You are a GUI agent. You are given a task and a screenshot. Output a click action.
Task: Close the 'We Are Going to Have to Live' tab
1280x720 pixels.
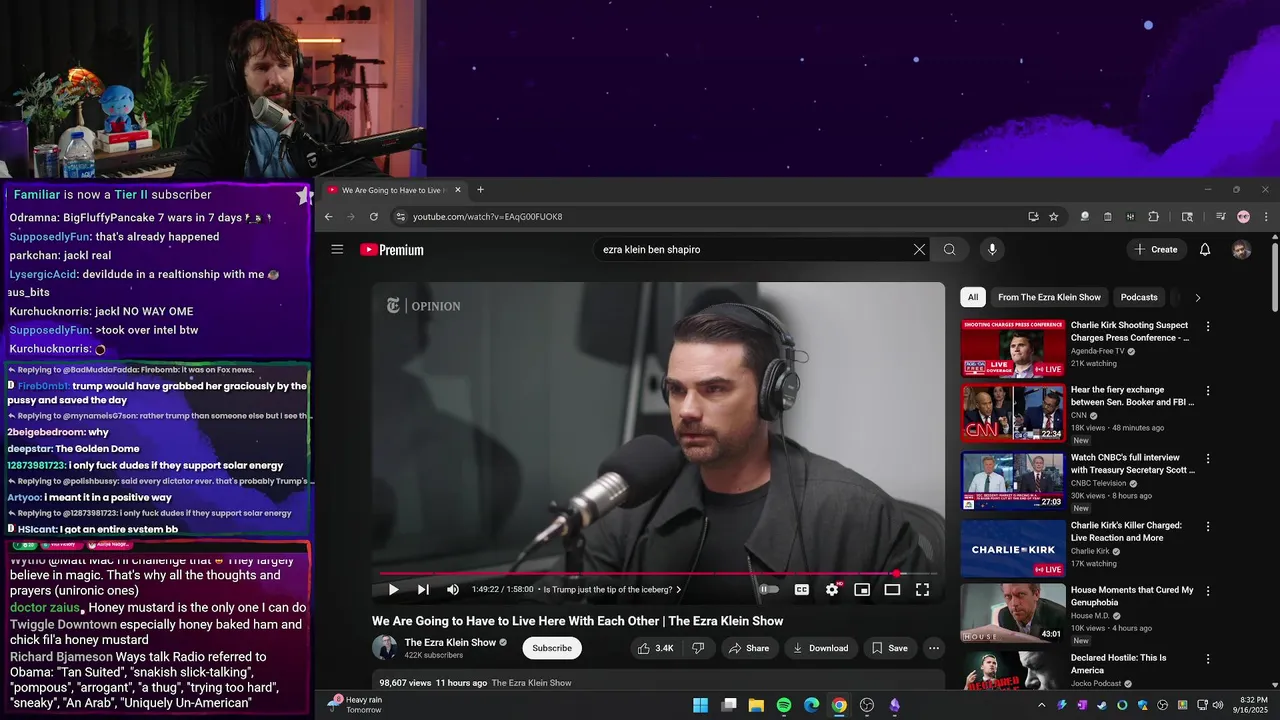(x=458, y=189)
